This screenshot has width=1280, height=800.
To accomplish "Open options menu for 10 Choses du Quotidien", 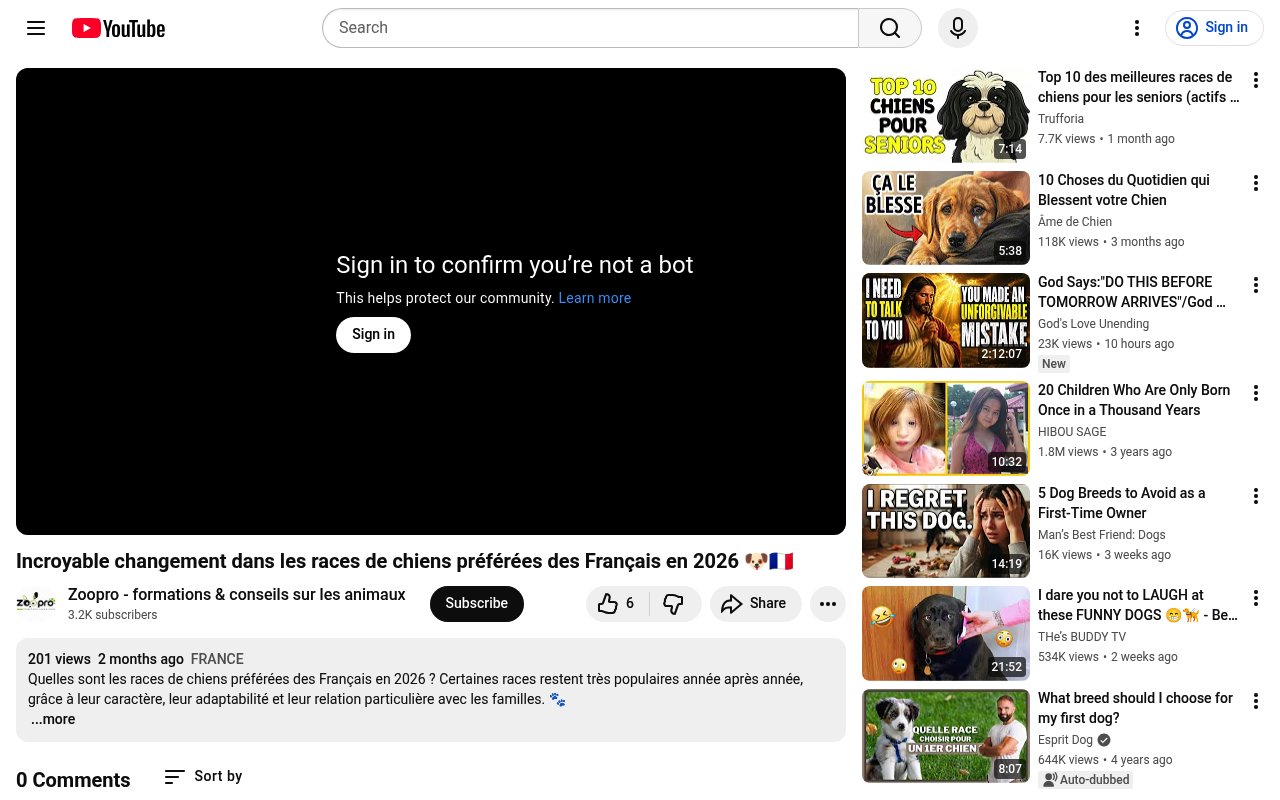I will (x=1256, y=183).
